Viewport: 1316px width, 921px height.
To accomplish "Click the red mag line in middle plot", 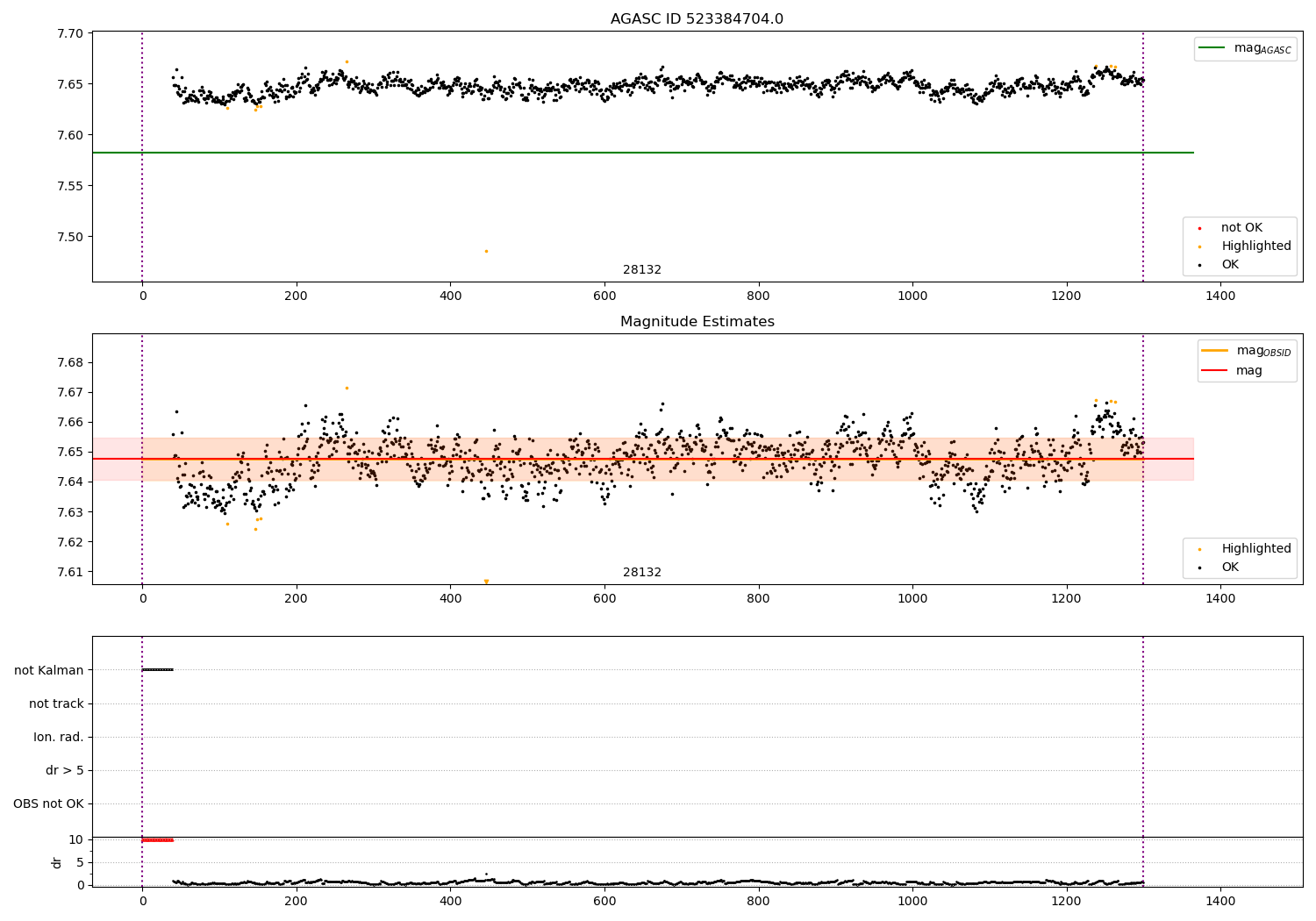I will click(x=643, y=459).
